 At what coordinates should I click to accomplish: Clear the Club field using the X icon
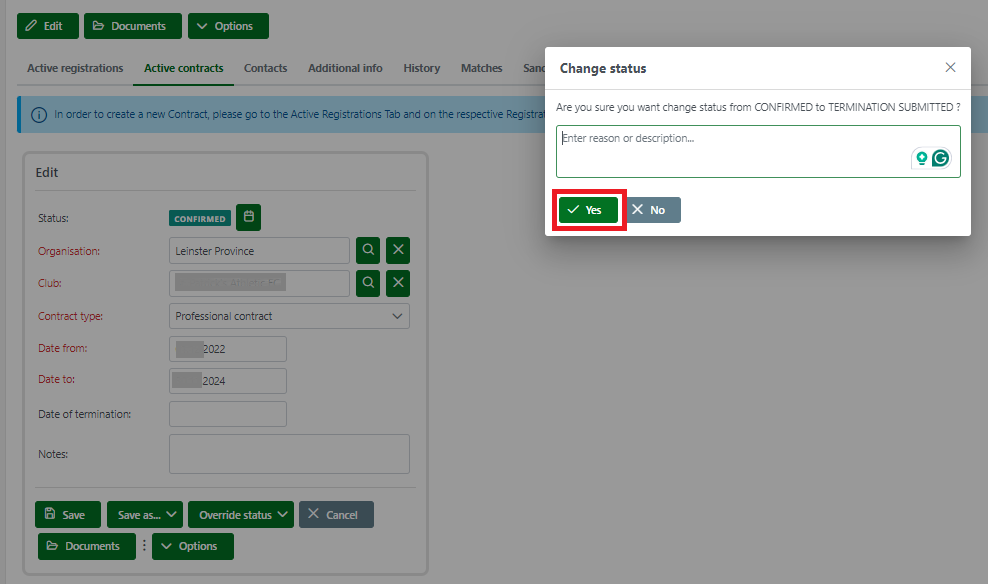(397, 283)
